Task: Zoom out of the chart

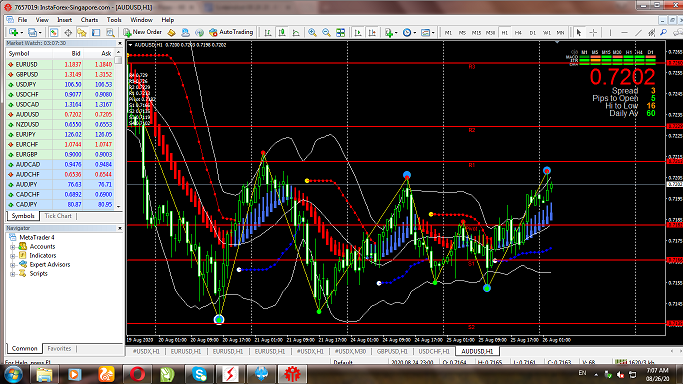Action: [x=326, y=33]
